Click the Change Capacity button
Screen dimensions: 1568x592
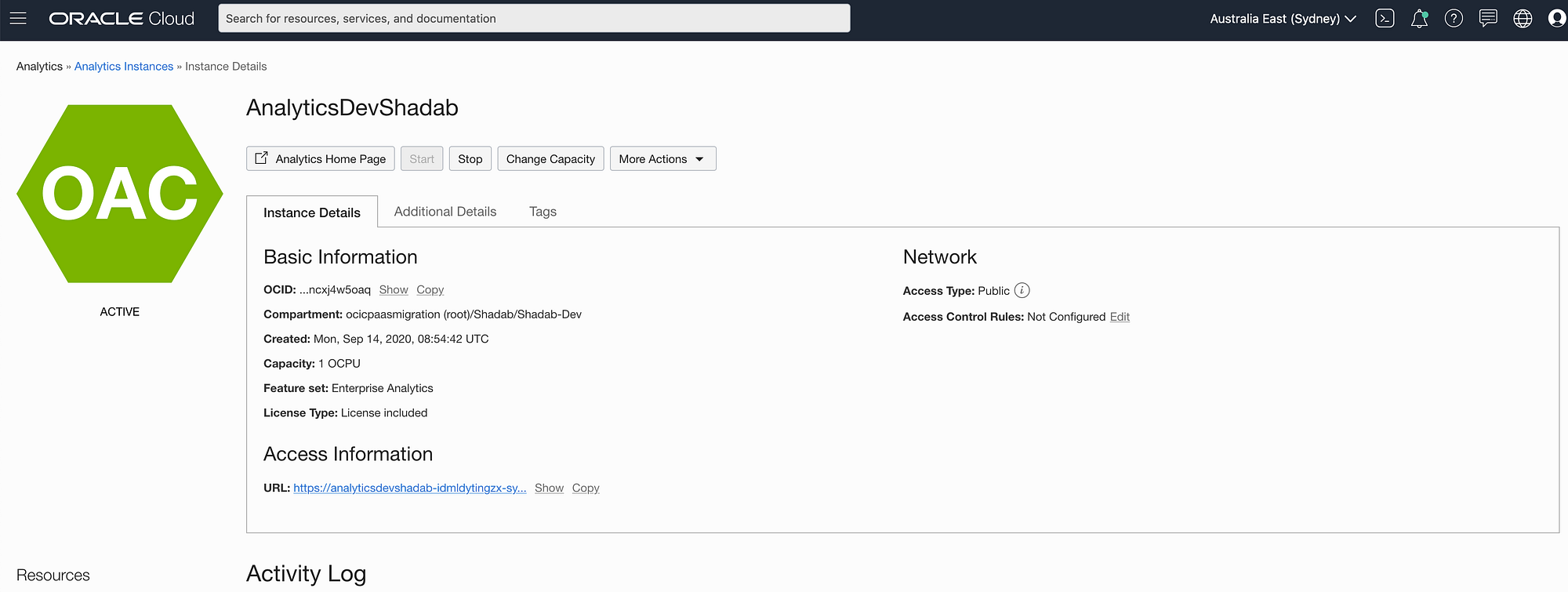(550, 158)
